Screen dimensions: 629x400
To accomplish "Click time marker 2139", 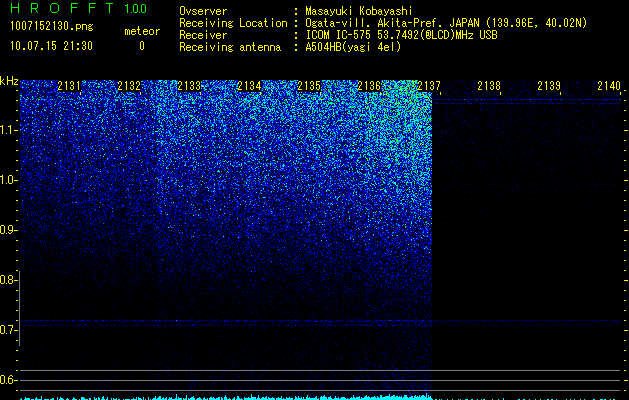I will click(x=549, y=86).
